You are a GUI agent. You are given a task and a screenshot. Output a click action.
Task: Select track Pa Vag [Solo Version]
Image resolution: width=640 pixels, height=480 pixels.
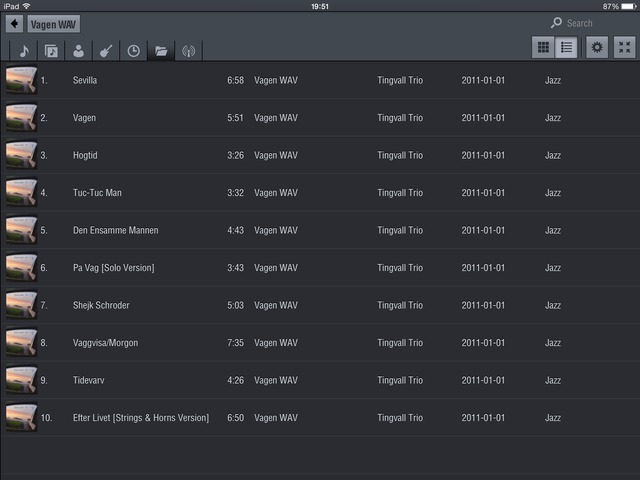(113, 268)
